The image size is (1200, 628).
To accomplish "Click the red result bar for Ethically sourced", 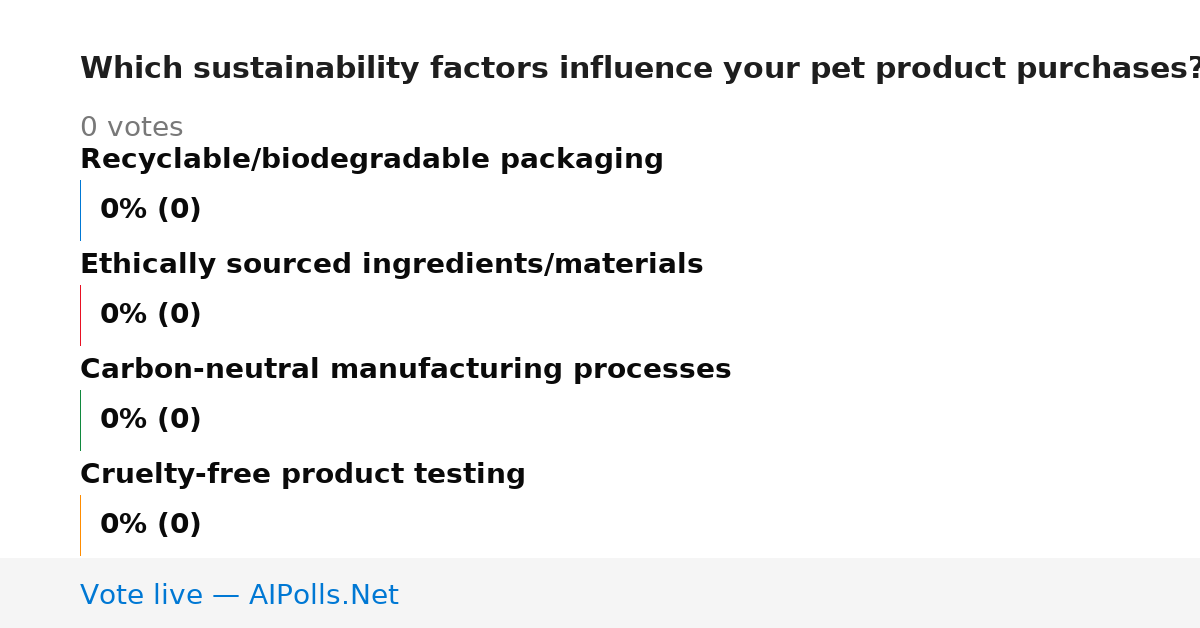I will click(80, 315).
